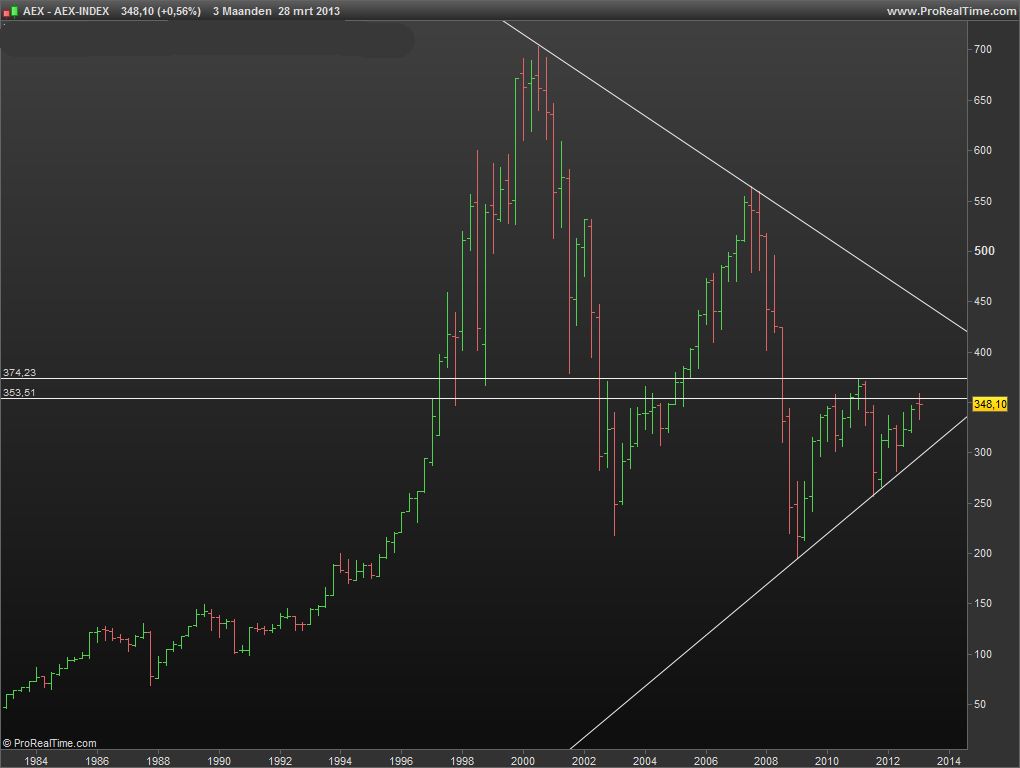
Task: Click the AEX - AEX-INDEX title label
Action: click(x=66, y=11)
